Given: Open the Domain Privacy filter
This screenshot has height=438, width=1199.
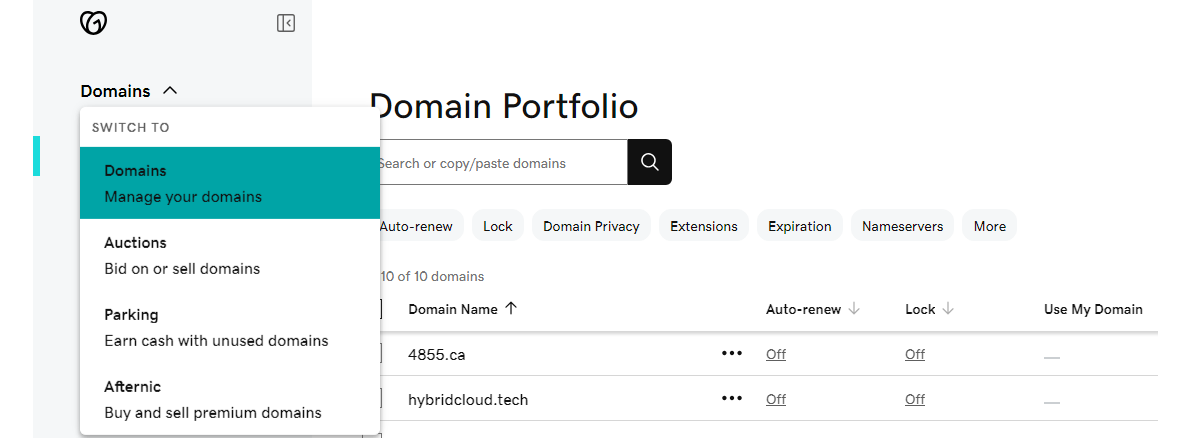Looking at the screenshot, I should (591, 226).
